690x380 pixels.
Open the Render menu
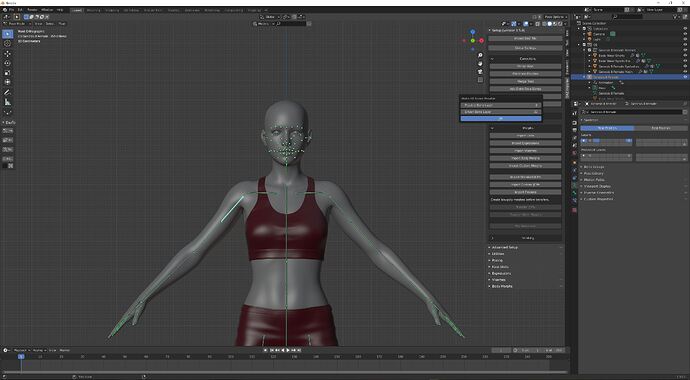click(32, 10)
